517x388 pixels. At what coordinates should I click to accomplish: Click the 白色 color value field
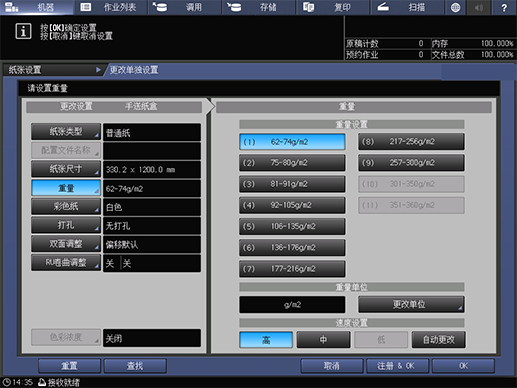point(152,207)
